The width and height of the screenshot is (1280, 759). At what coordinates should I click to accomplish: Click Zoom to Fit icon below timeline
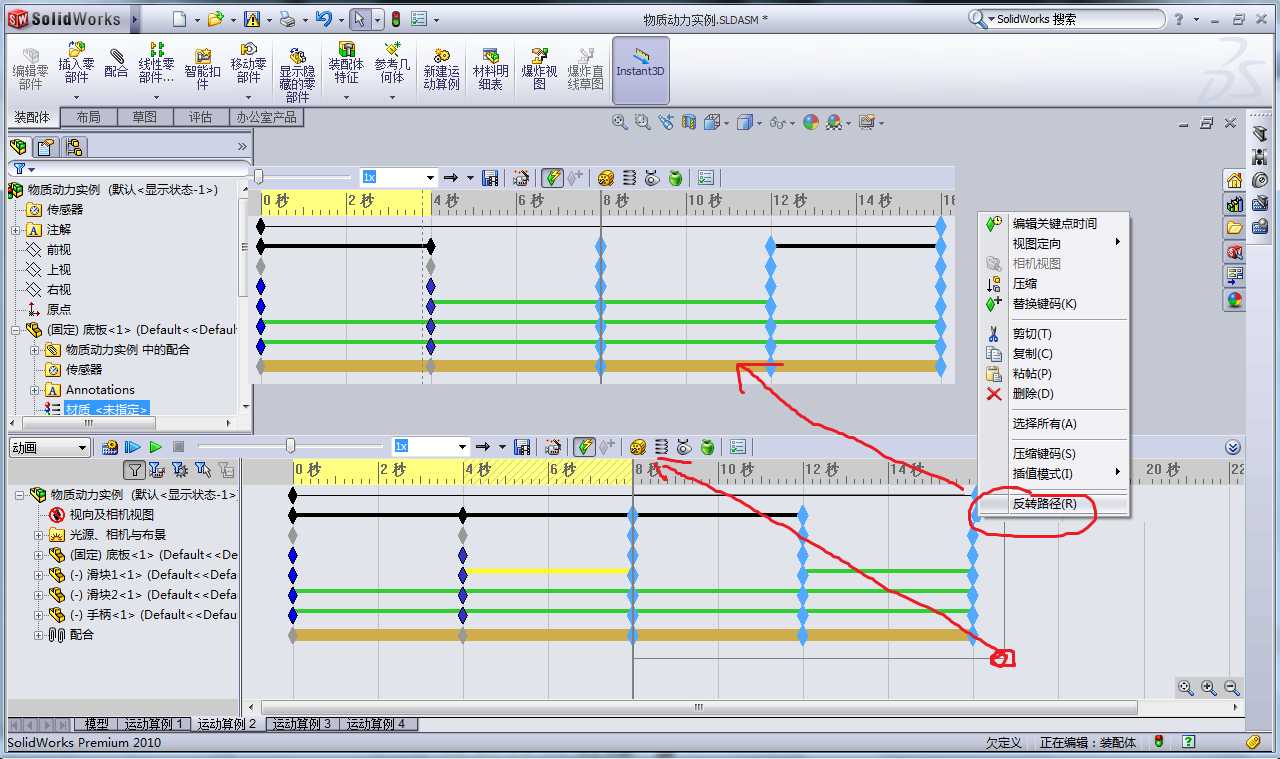click(1186, 687)
